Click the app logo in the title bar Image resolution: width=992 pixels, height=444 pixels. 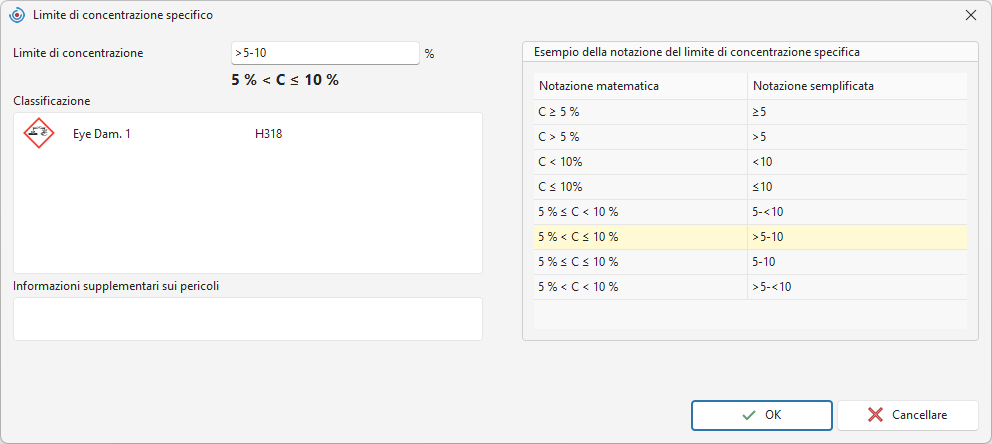[x=17, y=16]
